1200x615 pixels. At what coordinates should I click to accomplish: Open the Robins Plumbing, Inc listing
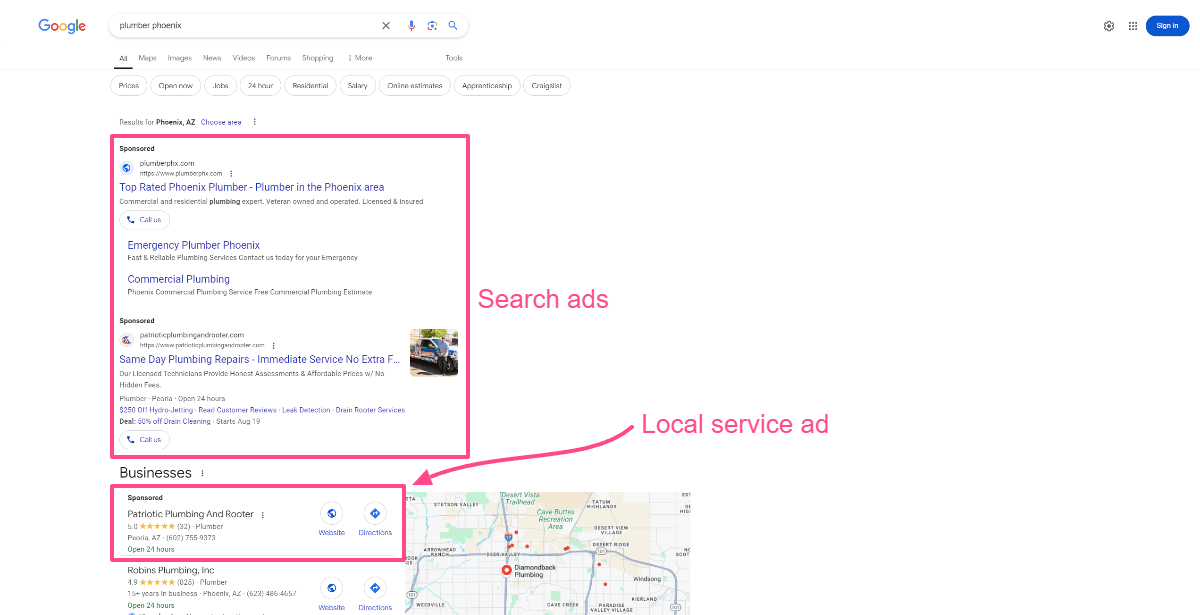click(171, 570)
